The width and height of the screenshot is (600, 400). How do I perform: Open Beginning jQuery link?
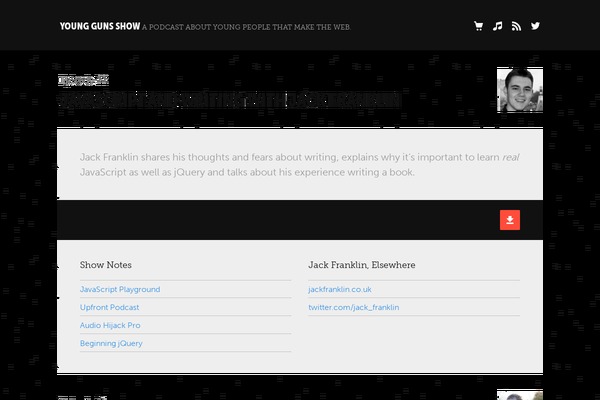(111, 343)
